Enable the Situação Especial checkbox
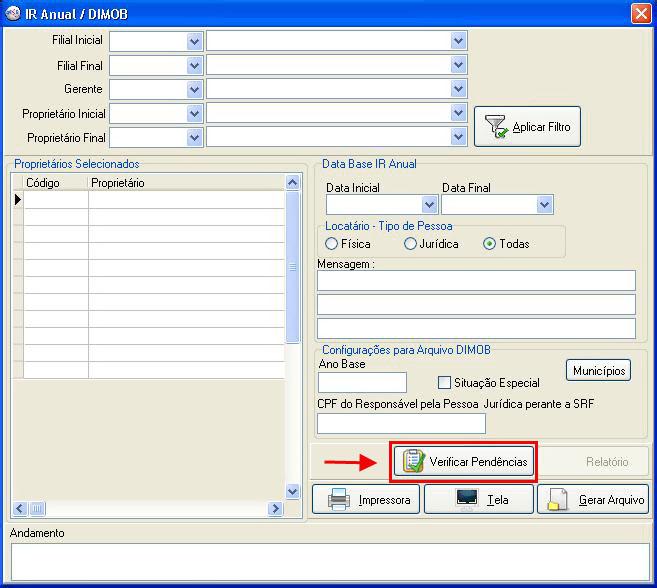The width and height of the screenshot is (657, 588). tap(445, 382)
